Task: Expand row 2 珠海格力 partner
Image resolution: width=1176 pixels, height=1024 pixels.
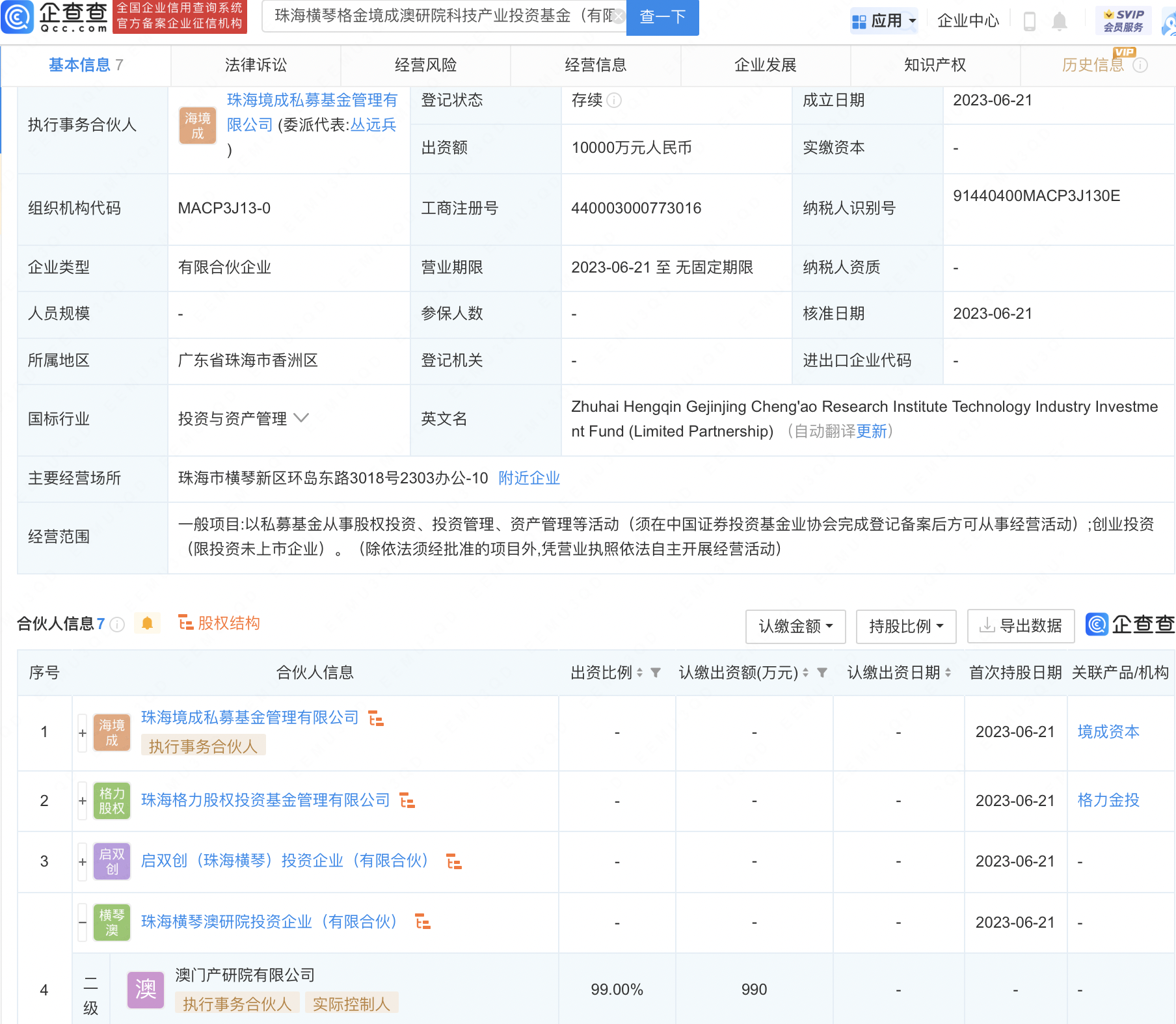Action: (83, 801)
